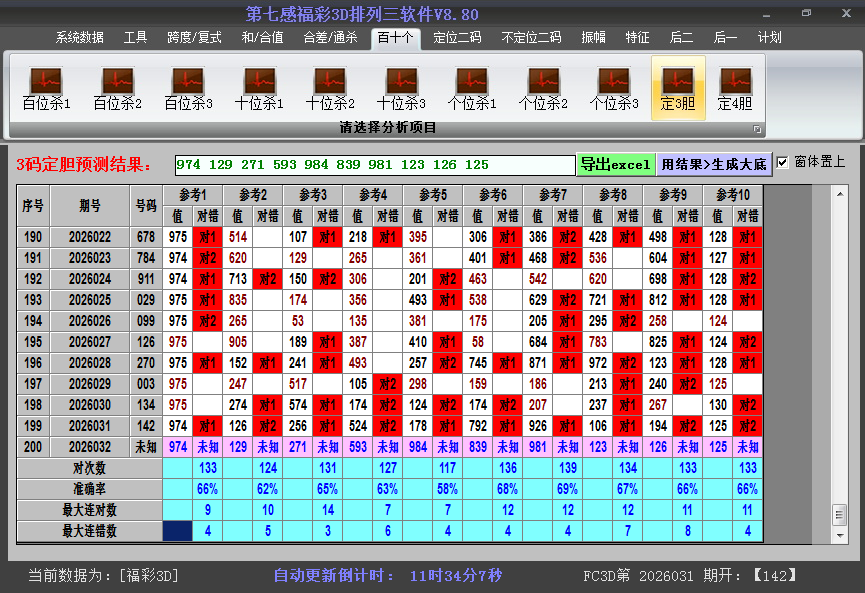Screen dimensions: 865x593
Task: Switch to the 定位二码 tab
Action: coord(457,38)
